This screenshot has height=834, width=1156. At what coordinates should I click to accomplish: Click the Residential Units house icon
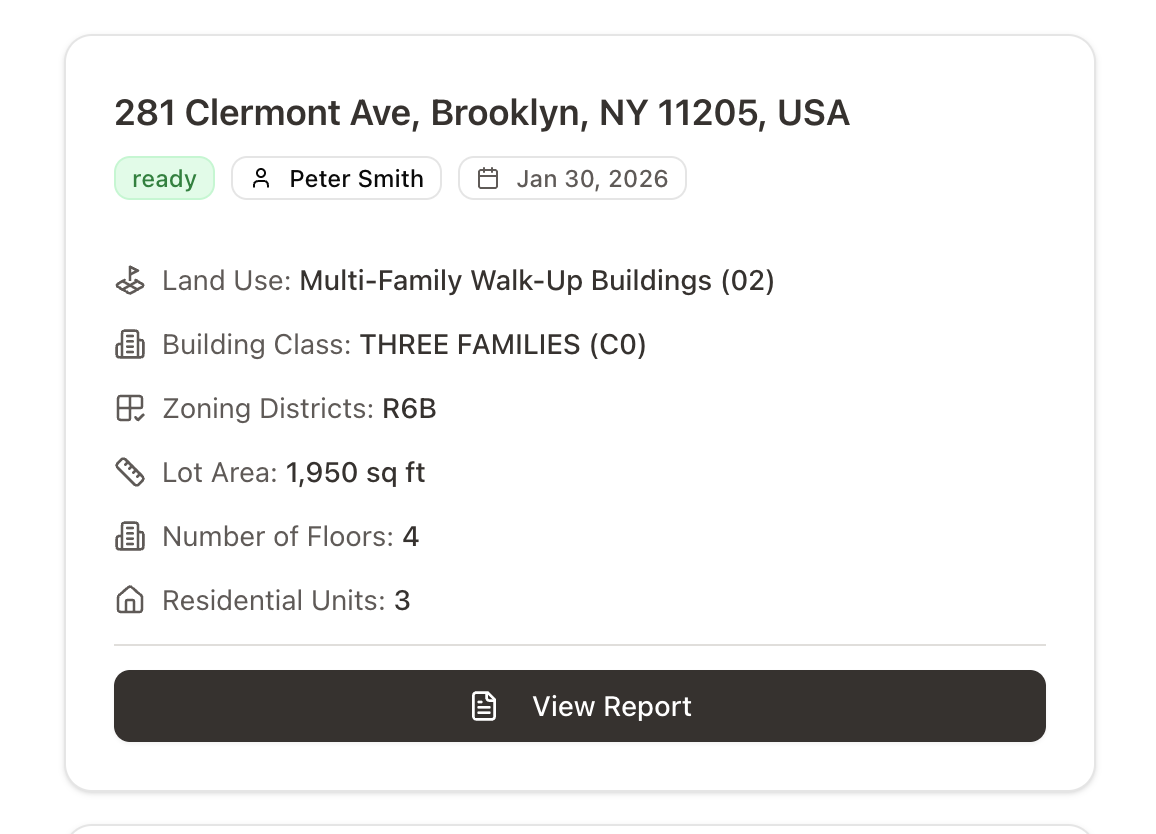pyautogui.click(x=130, y=600)
